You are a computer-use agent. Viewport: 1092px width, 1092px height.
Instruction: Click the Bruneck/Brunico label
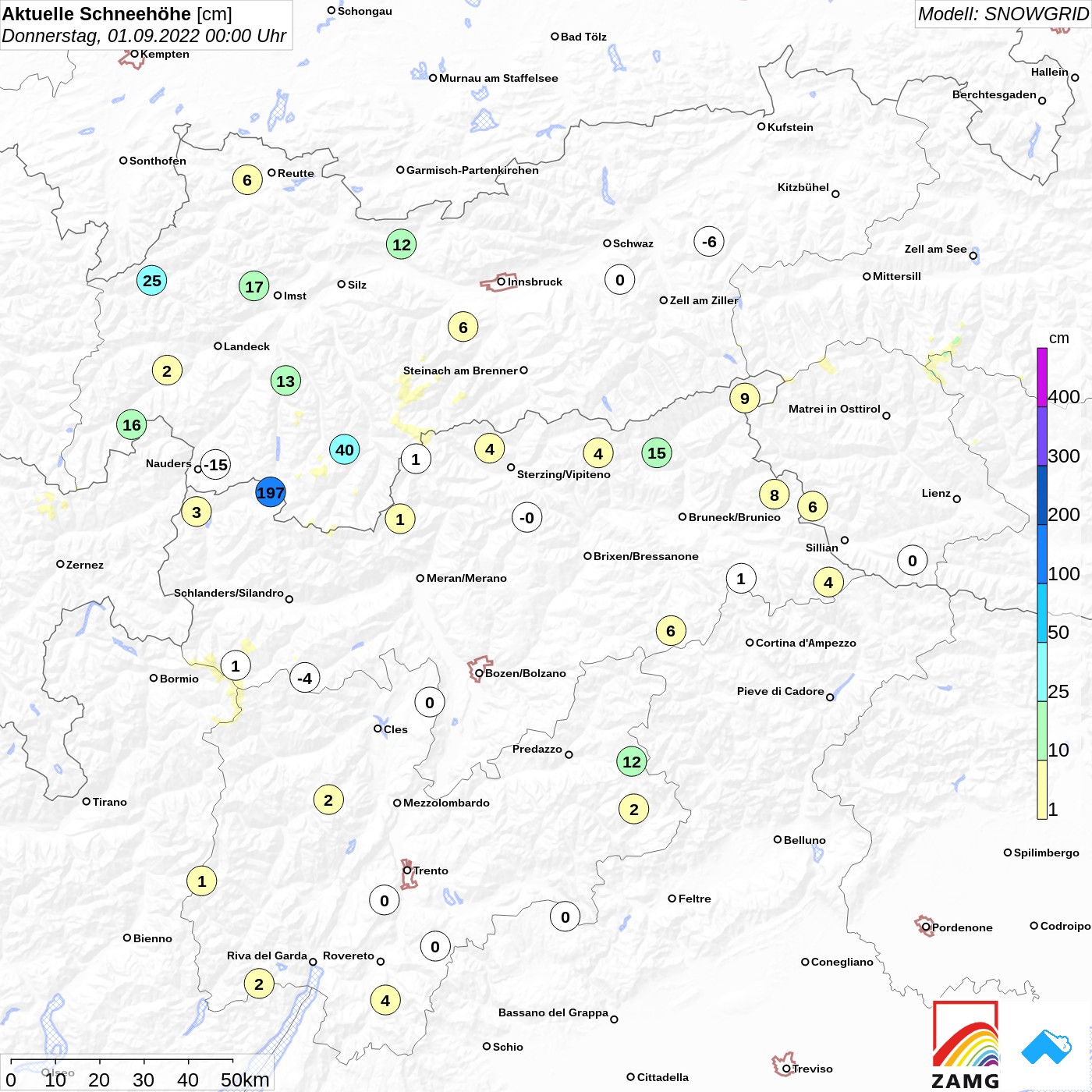[735, 517]
